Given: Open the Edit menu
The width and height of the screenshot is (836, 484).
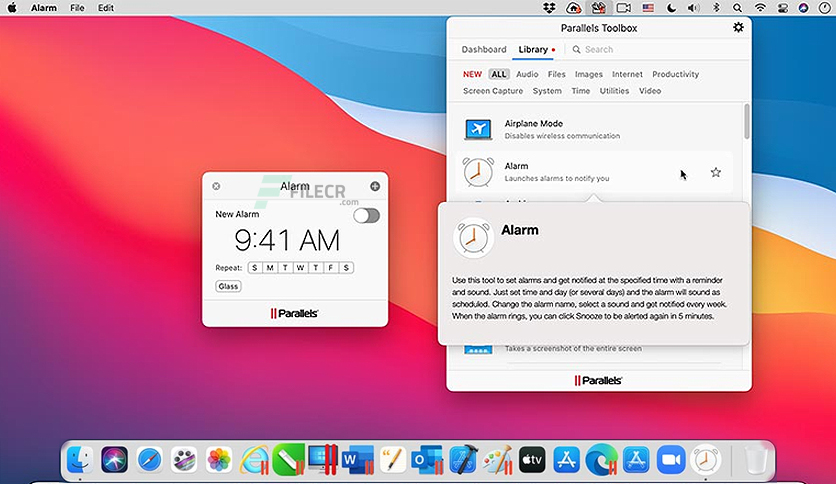Looking at the screenshot, I should (x=106, y=7).
